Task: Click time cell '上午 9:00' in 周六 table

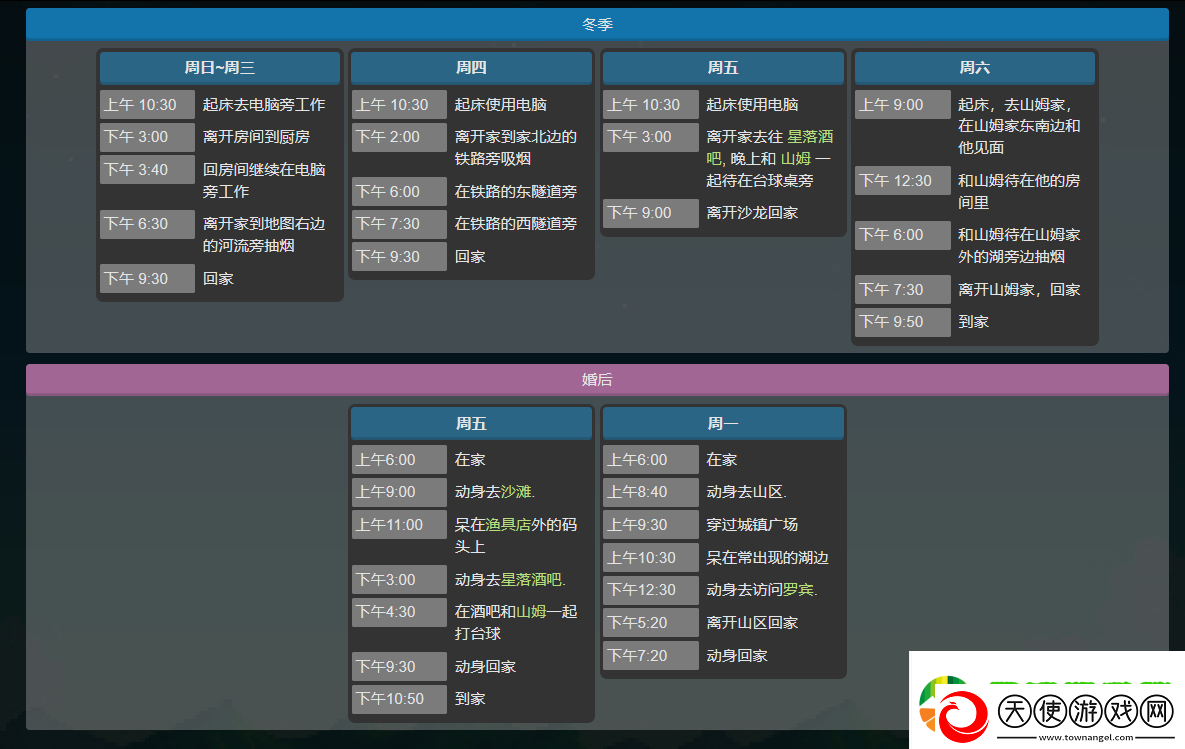Action: pyautogui.click(x=902, y=105)
